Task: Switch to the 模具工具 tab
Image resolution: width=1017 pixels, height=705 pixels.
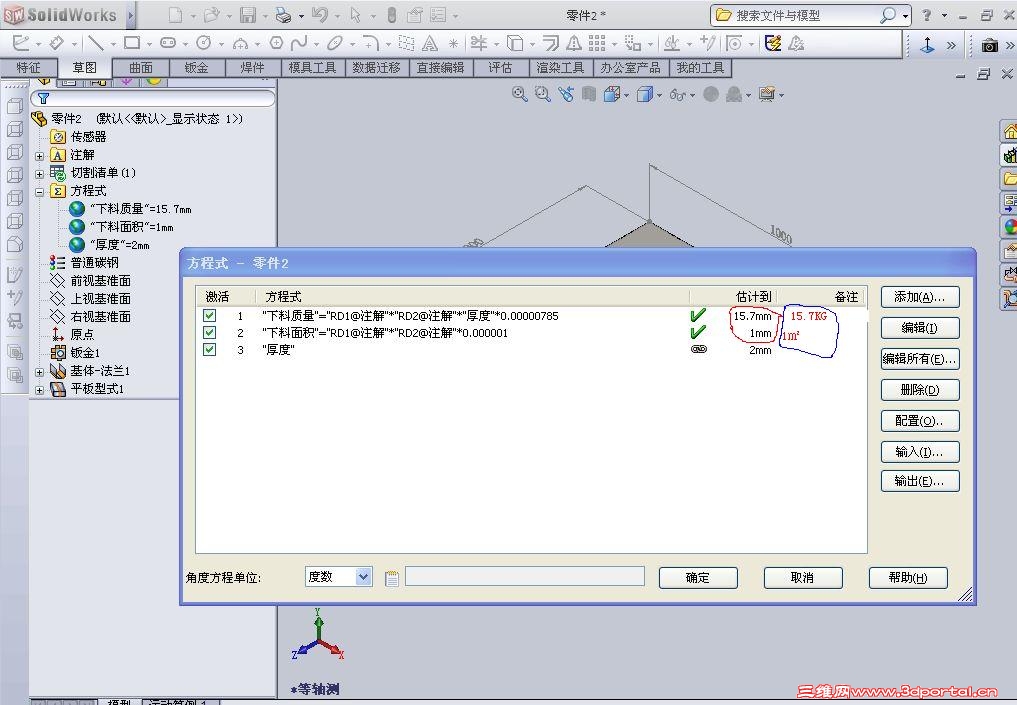Action: [x=313, y=67]
